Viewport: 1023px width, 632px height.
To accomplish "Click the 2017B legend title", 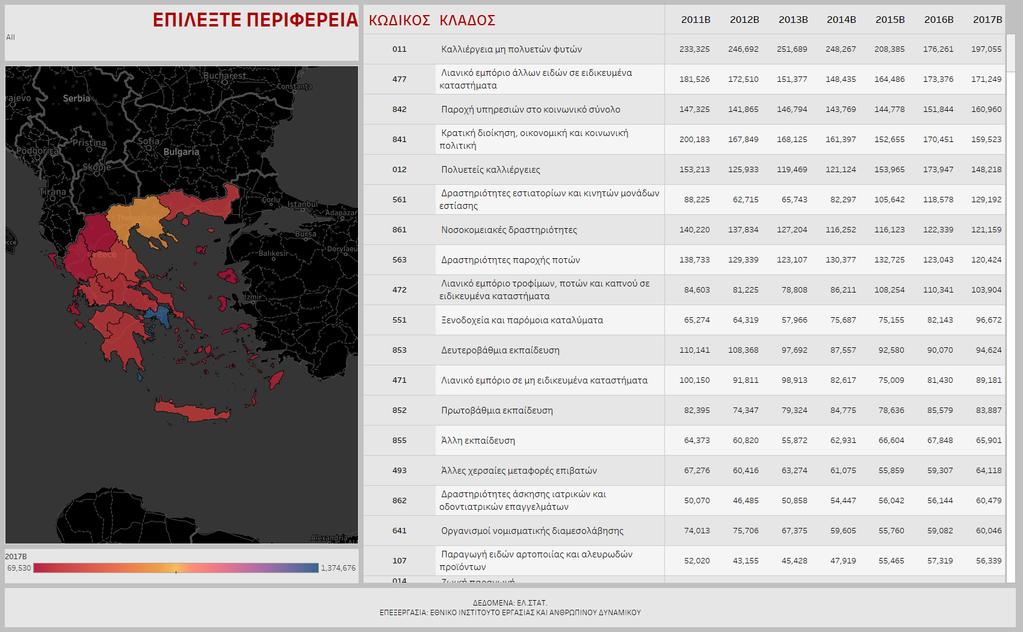I will [x=16, y=556].
